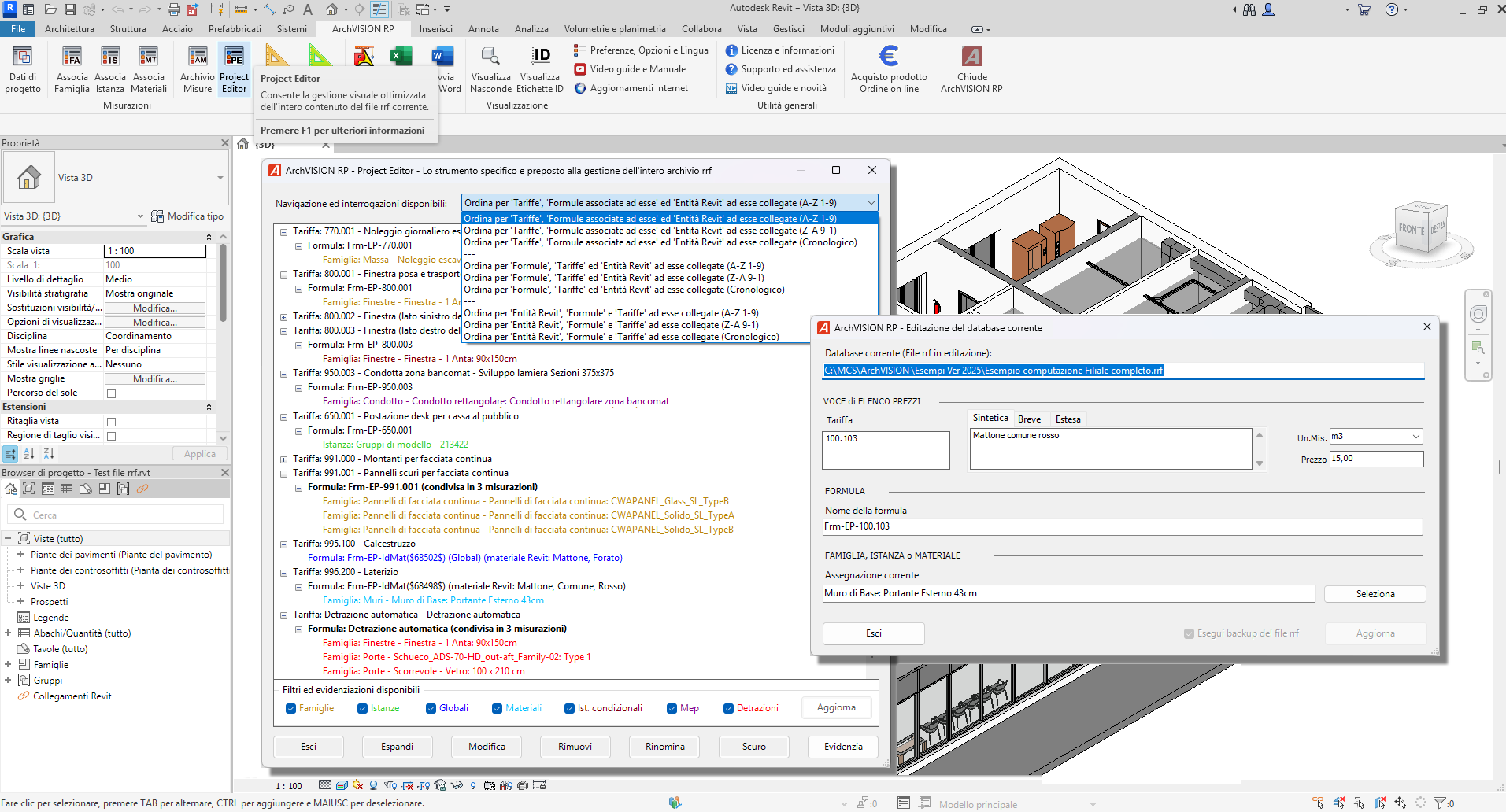The width and height of the screenshot is (1506, 812).
Task: Click the default 3D view house icon
Action: tap(332, 9)
